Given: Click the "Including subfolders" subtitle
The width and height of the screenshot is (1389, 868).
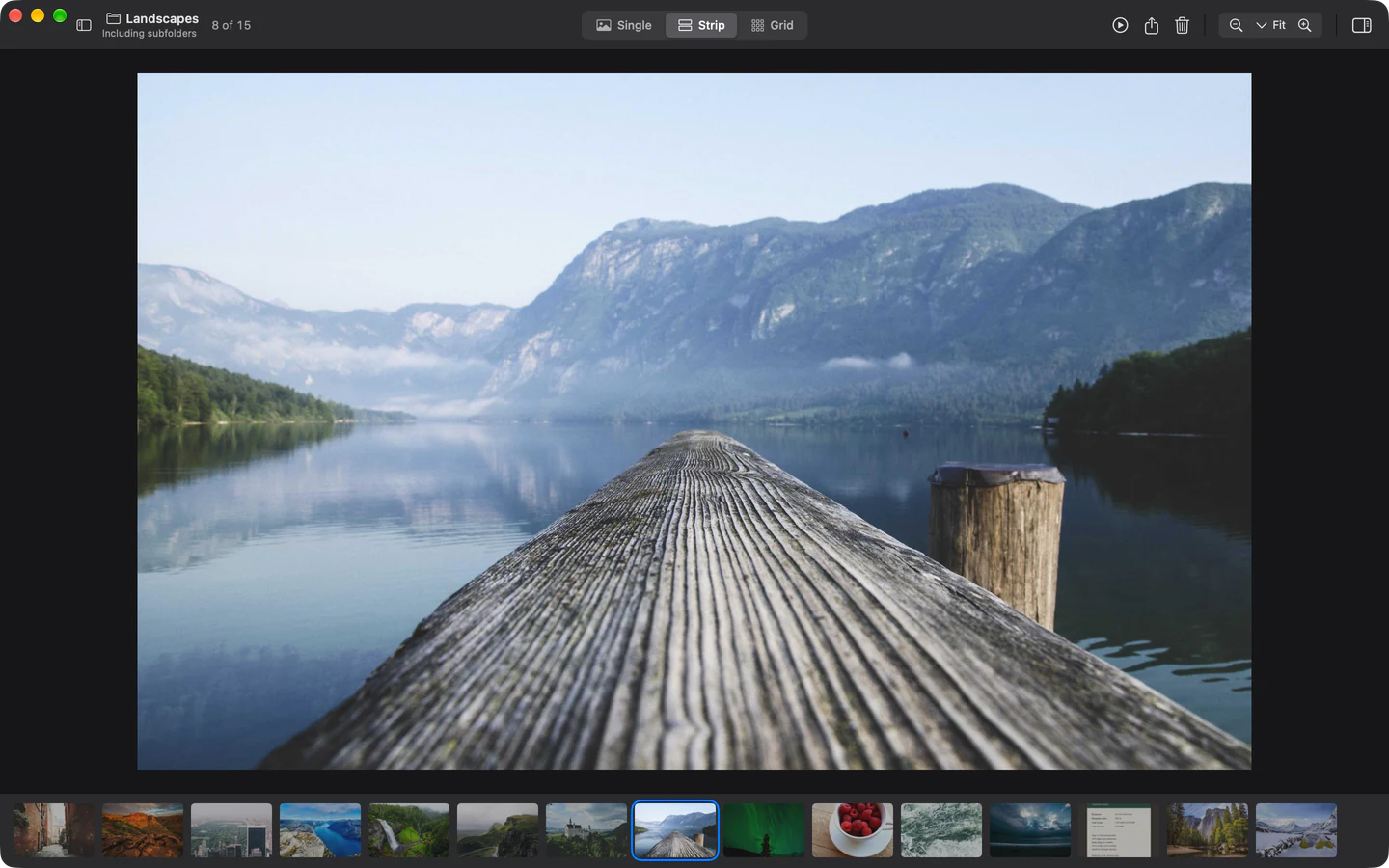Looking at the screenshot, I should (x=150, y=34).
